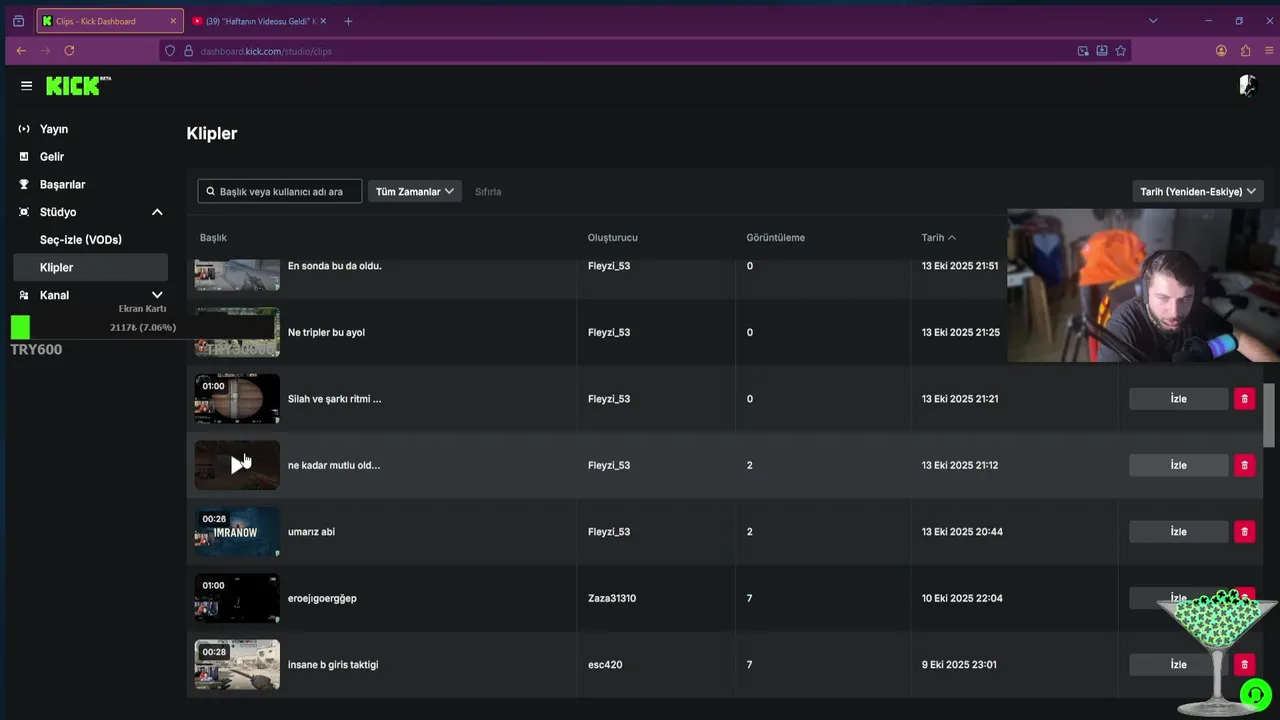Open the browser extensions puzzle icon

click(x=1245, y=51)
